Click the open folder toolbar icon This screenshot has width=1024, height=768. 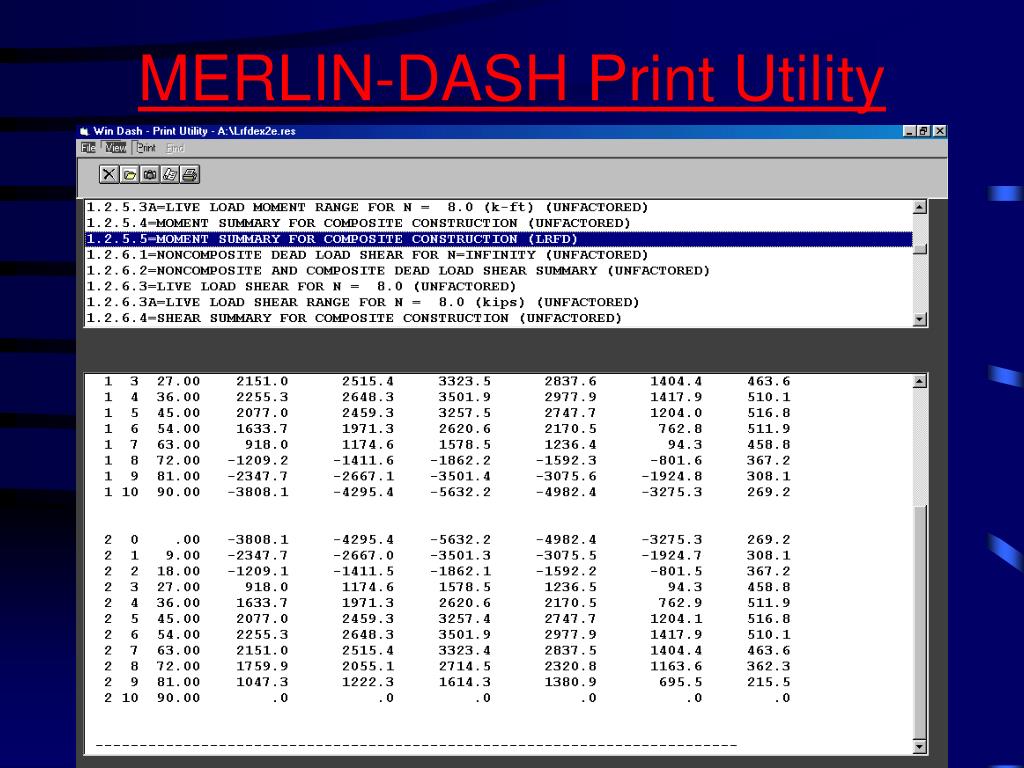pos(129,174)
